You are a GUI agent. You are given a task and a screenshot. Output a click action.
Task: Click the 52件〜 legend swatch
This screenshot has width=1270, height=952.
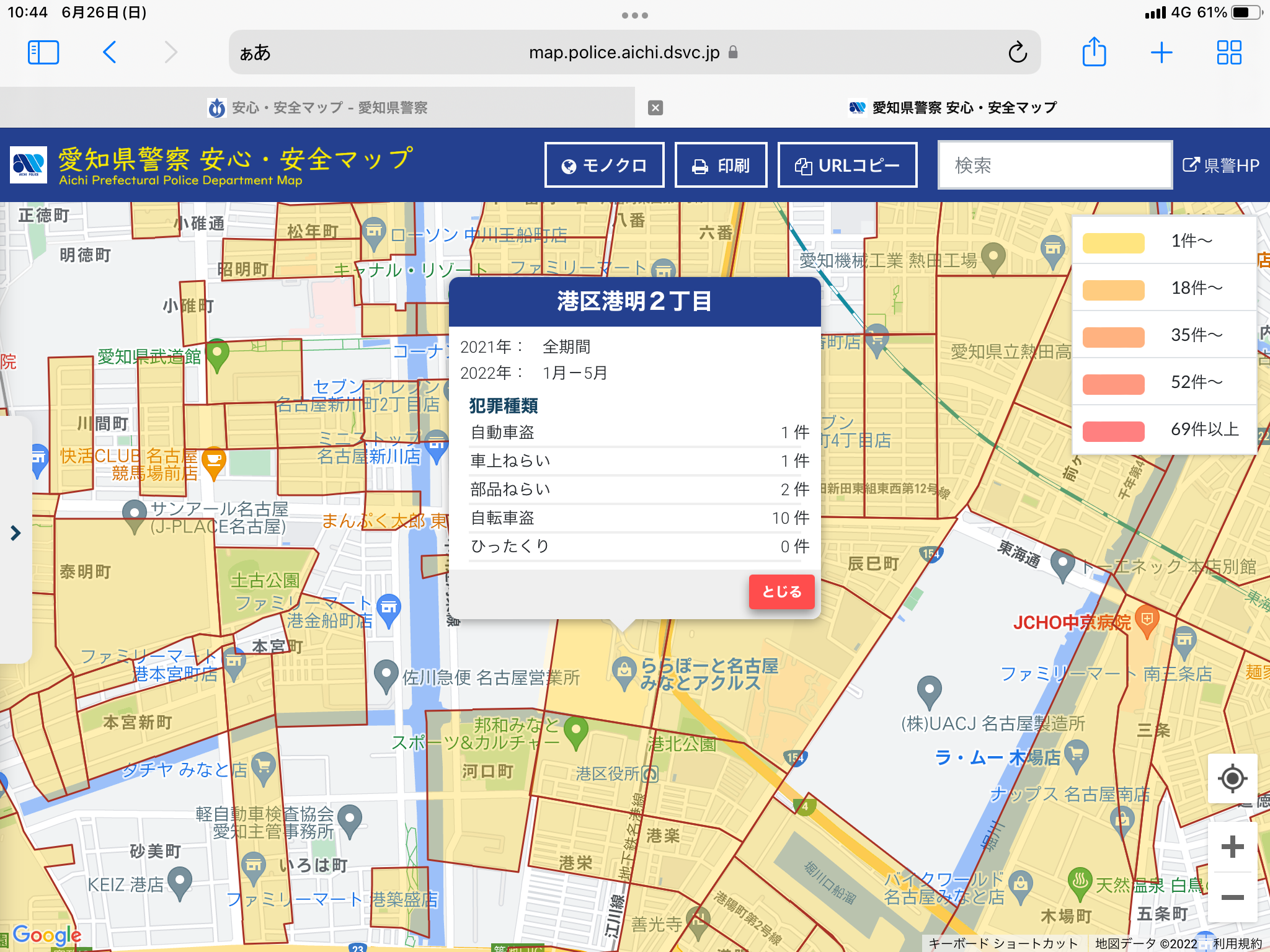coord(1114,384)
